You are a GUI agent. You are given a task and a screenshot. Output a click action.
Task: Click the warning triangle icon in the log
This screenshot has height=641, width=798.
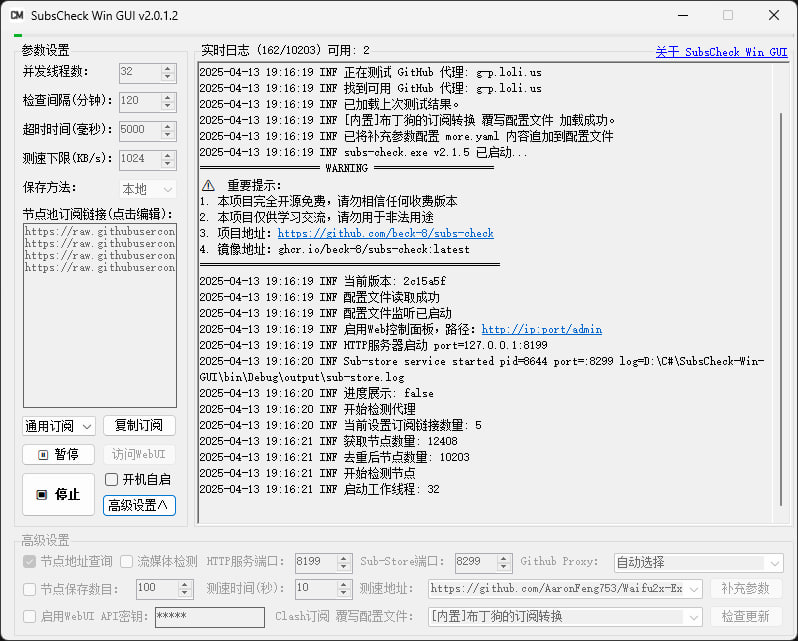tap(208, 185)
